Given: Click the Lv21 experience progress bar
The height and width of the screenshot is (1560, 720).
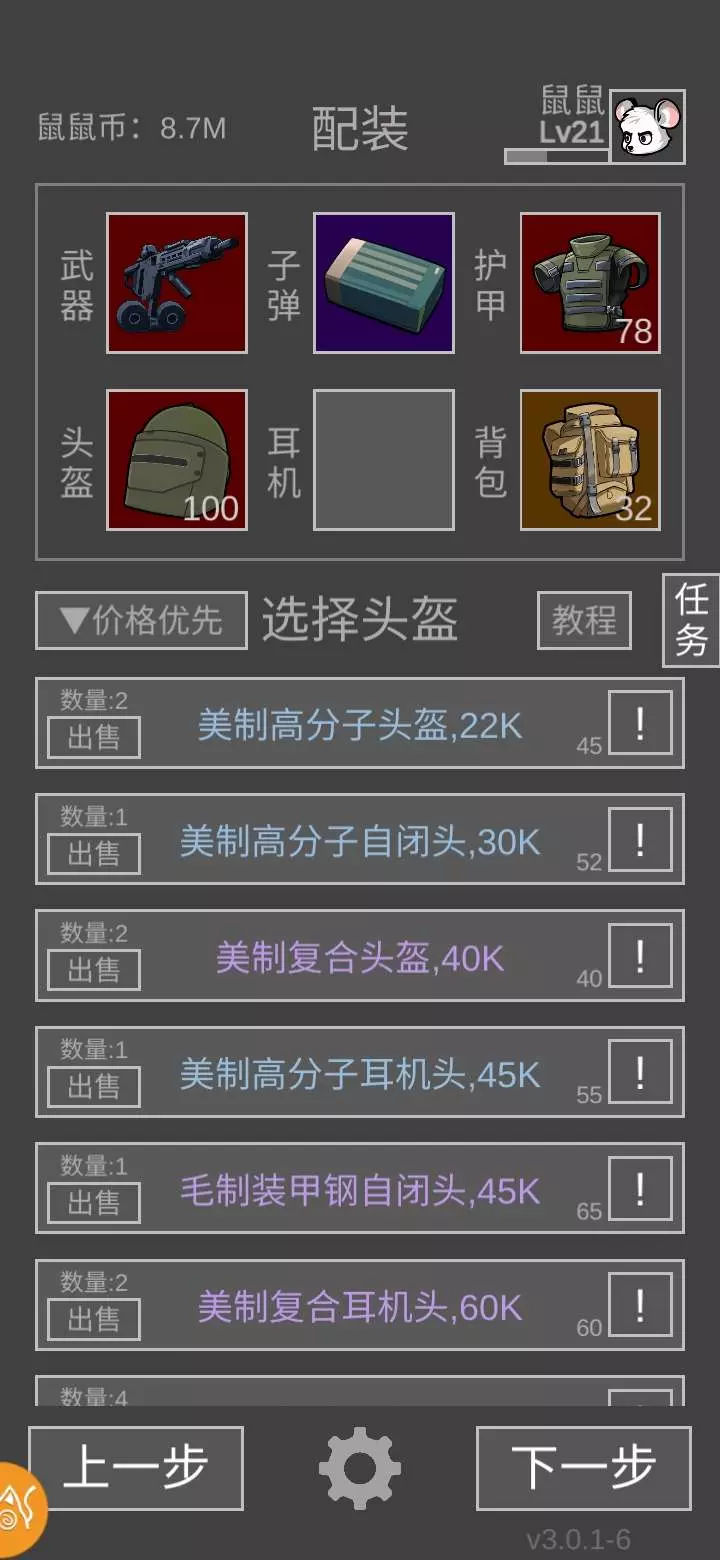Looking at the screenshot, I should [556, 156].
